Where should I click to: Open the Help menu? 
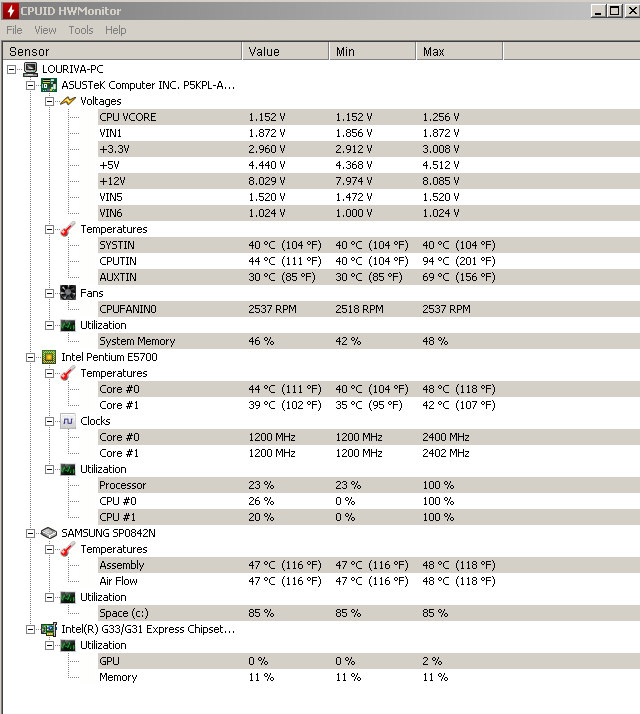(x=116, y=30)
